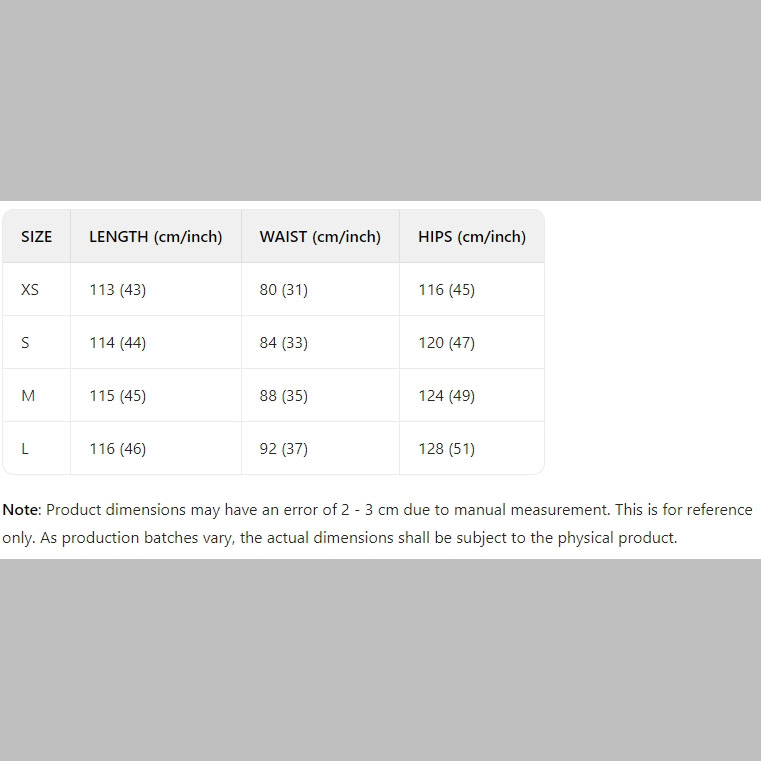Click the bold Note label below table
This screenshot has height=761, width=761.
20,510
